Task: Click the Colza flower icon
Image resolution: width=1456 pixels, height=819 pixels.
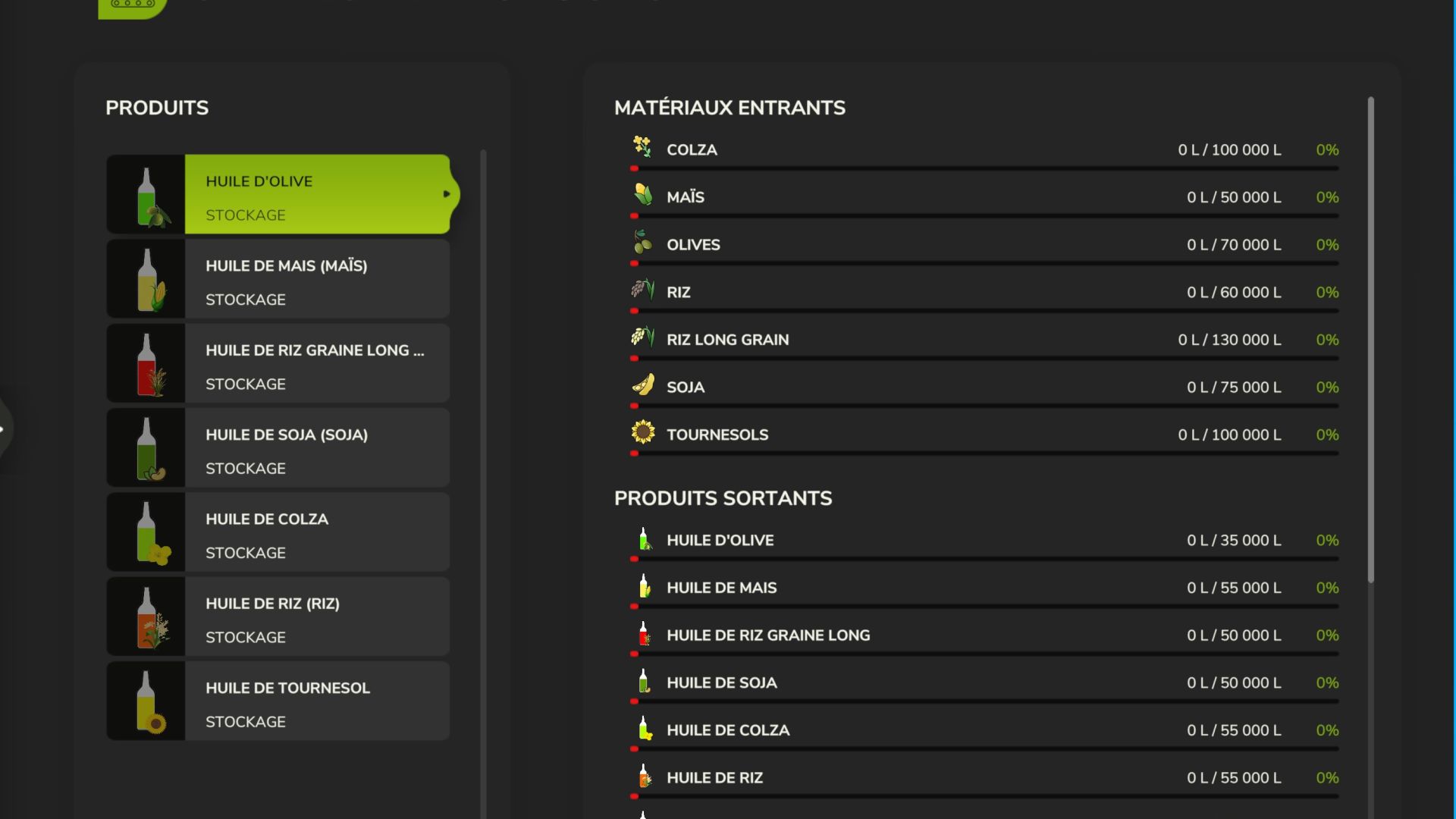Action: (x=642, y=147)
